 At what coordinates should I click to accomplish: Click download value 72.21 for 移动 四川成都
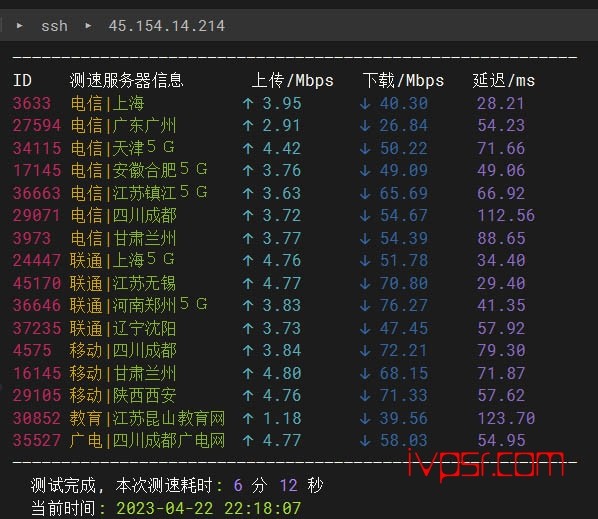click(x=403, y=350)
